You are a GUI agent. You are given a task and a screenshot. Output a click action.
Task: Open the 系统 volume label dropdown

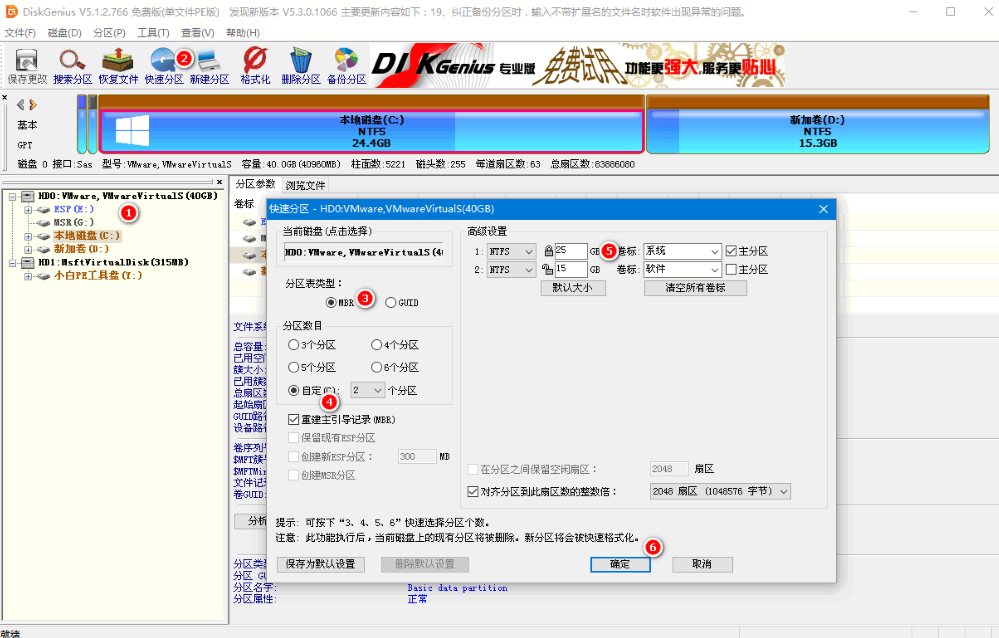(x=680, y=251)
